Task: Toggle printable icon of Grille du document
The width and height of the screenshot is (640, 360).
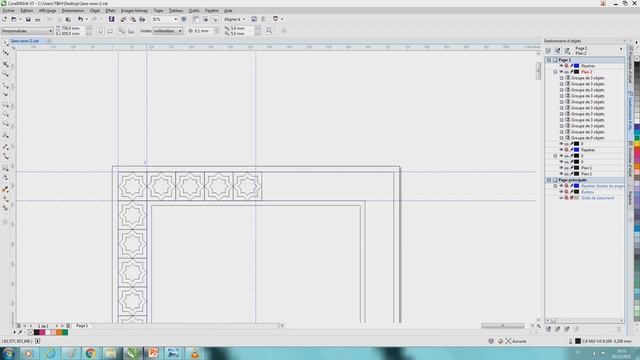Action: (567, 198)
